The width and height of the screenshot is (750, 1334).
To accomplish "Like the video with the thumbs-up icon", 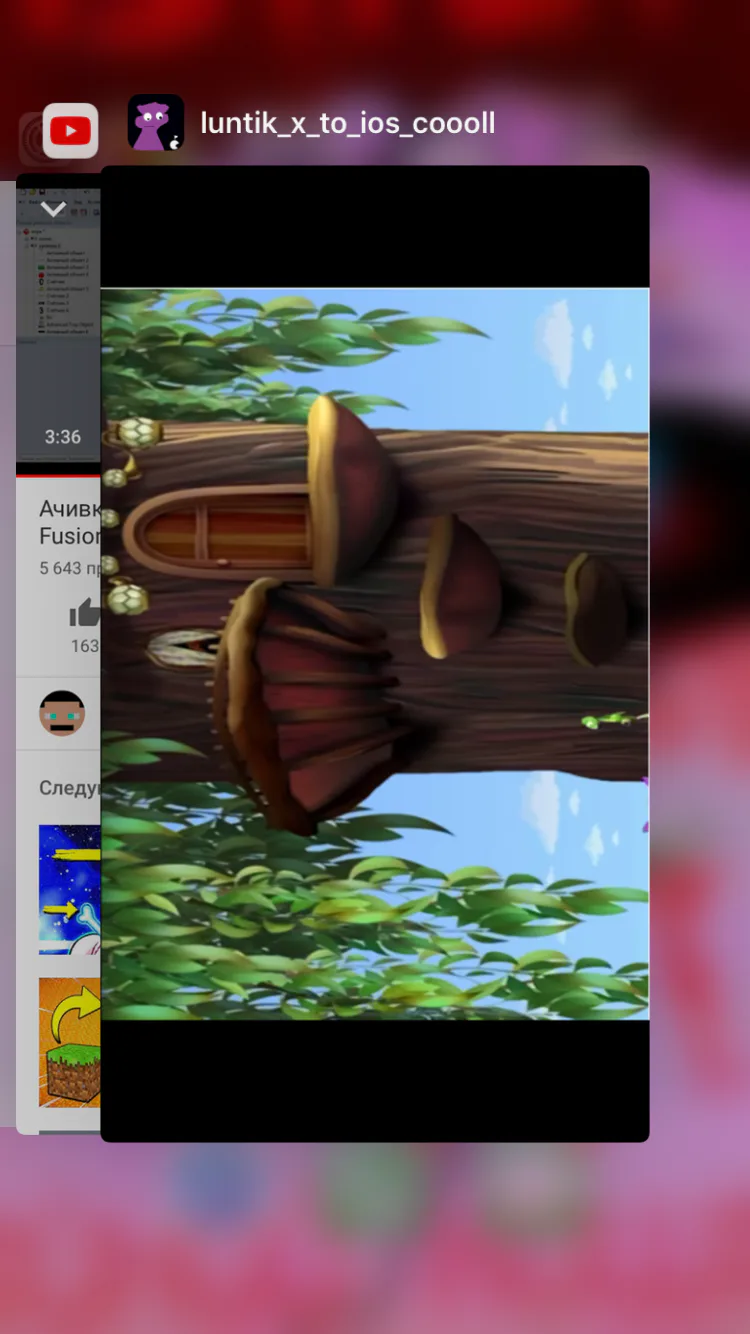I will coord(86,613).
